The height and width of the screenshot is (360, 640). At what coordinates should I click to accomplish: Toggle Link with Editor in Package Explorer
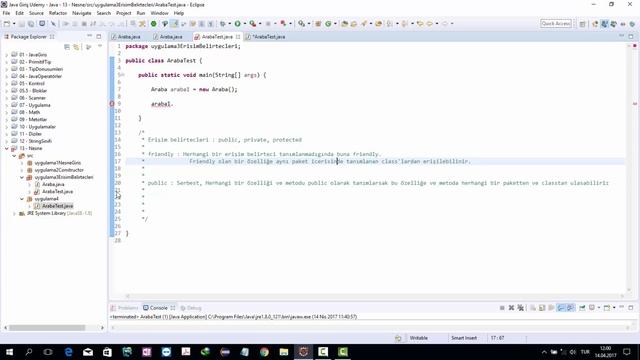(76, 47)
